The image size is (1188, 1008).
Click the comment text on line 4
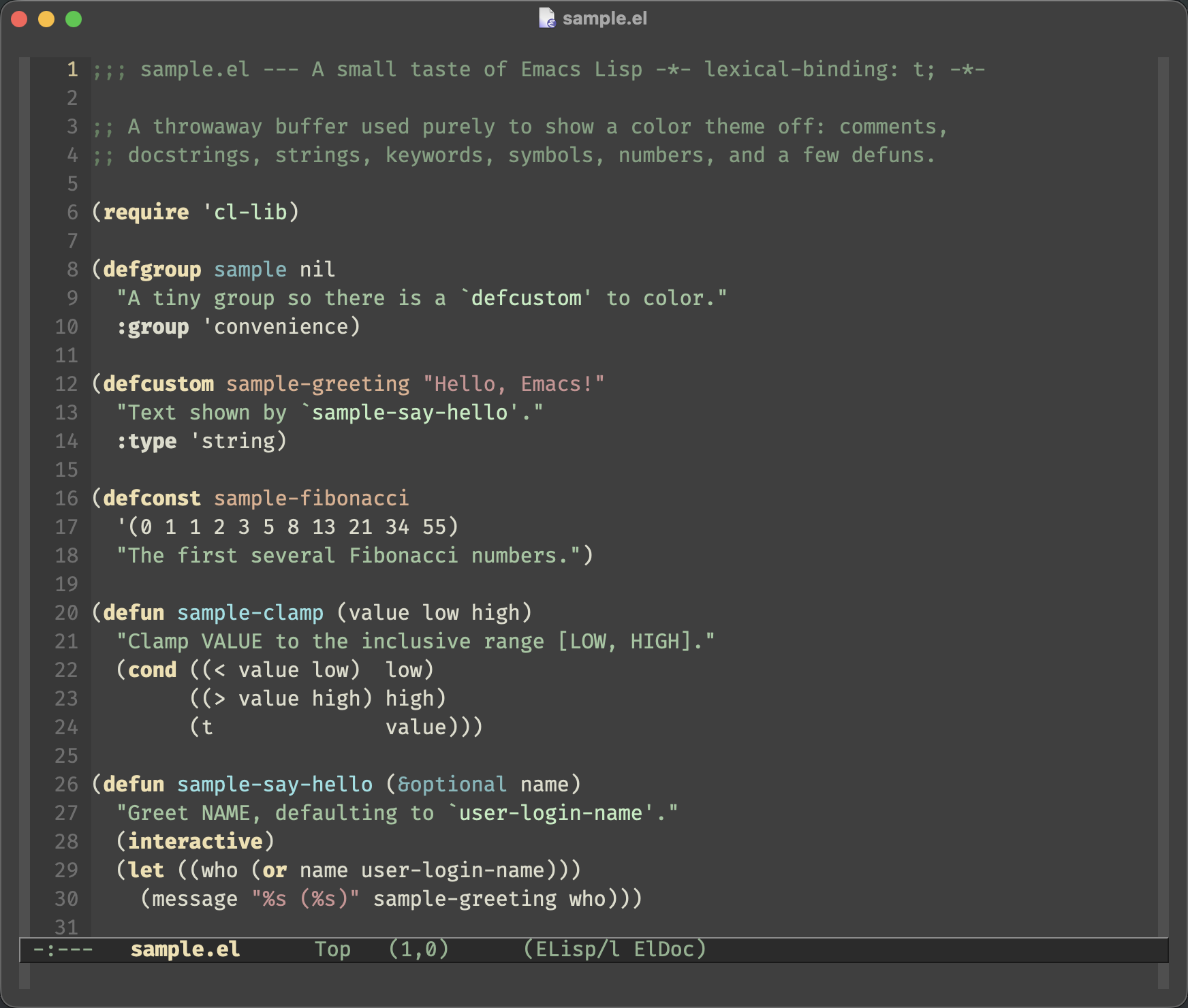point(514,155)
